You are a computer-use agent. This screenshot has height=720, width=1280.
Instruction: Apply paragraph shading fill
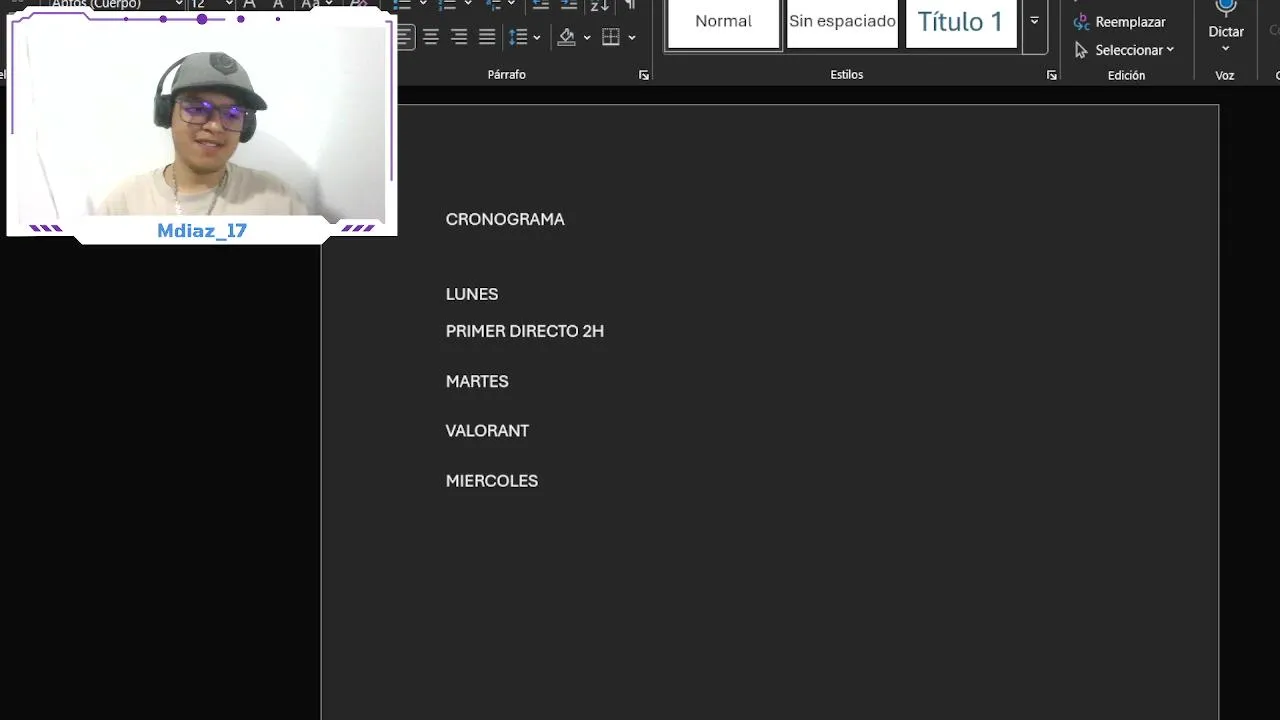click(x=567, y=37)
